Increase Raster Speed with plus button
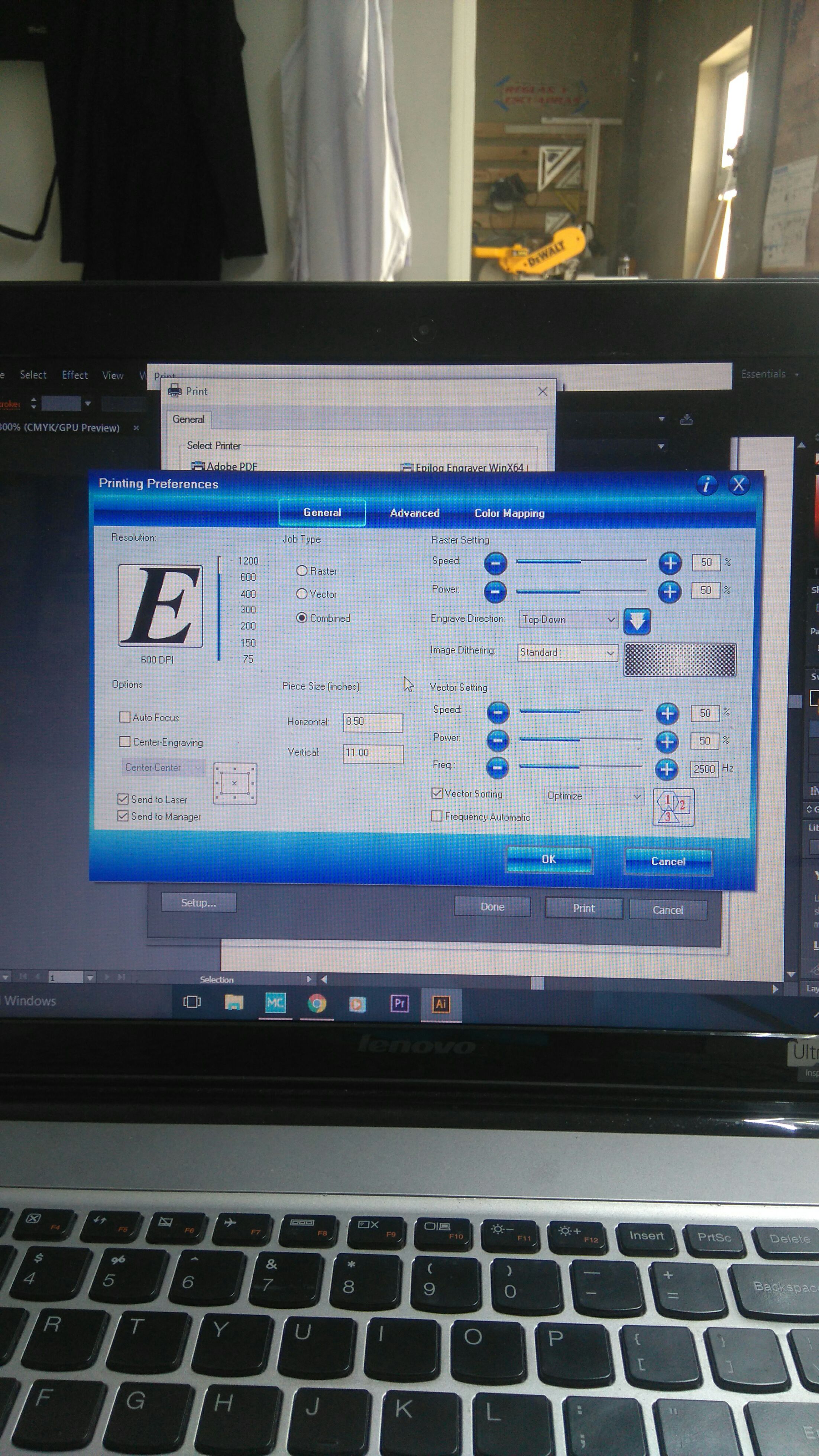The width and height of the screenshot is (819, 1456). [670, 563]
